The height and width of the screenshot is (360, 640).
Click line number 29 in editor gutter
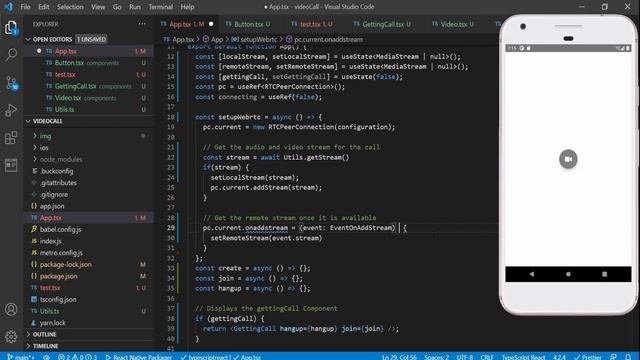171,228
